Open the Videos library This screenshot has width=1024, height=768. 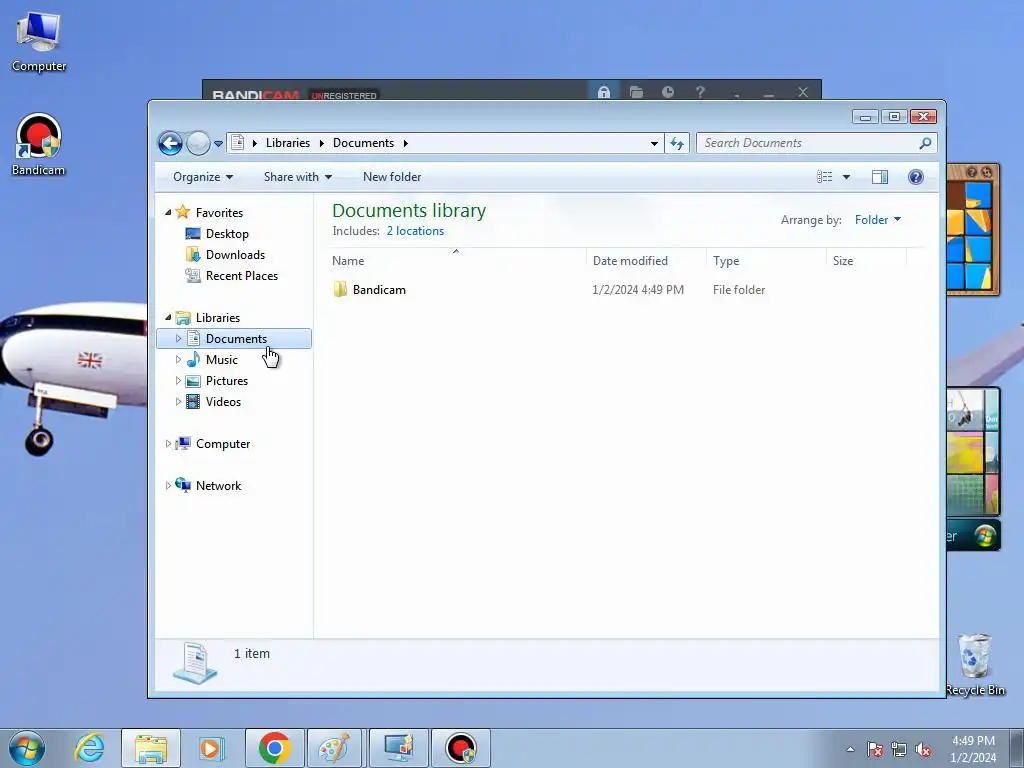point(223,402)
